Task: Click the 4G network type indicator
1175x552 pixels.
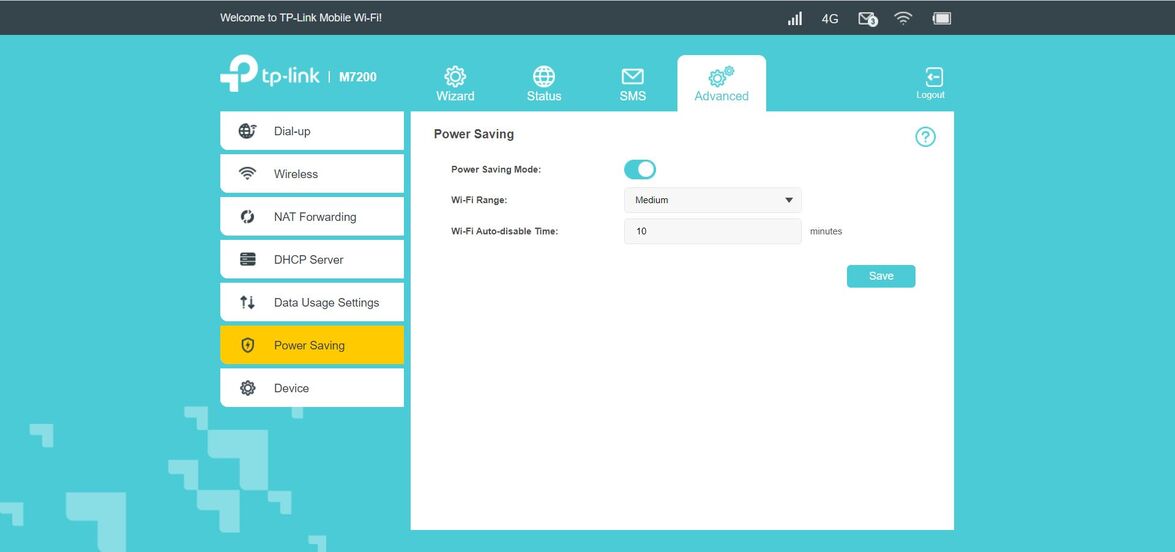Action: [x=830, y=18]
